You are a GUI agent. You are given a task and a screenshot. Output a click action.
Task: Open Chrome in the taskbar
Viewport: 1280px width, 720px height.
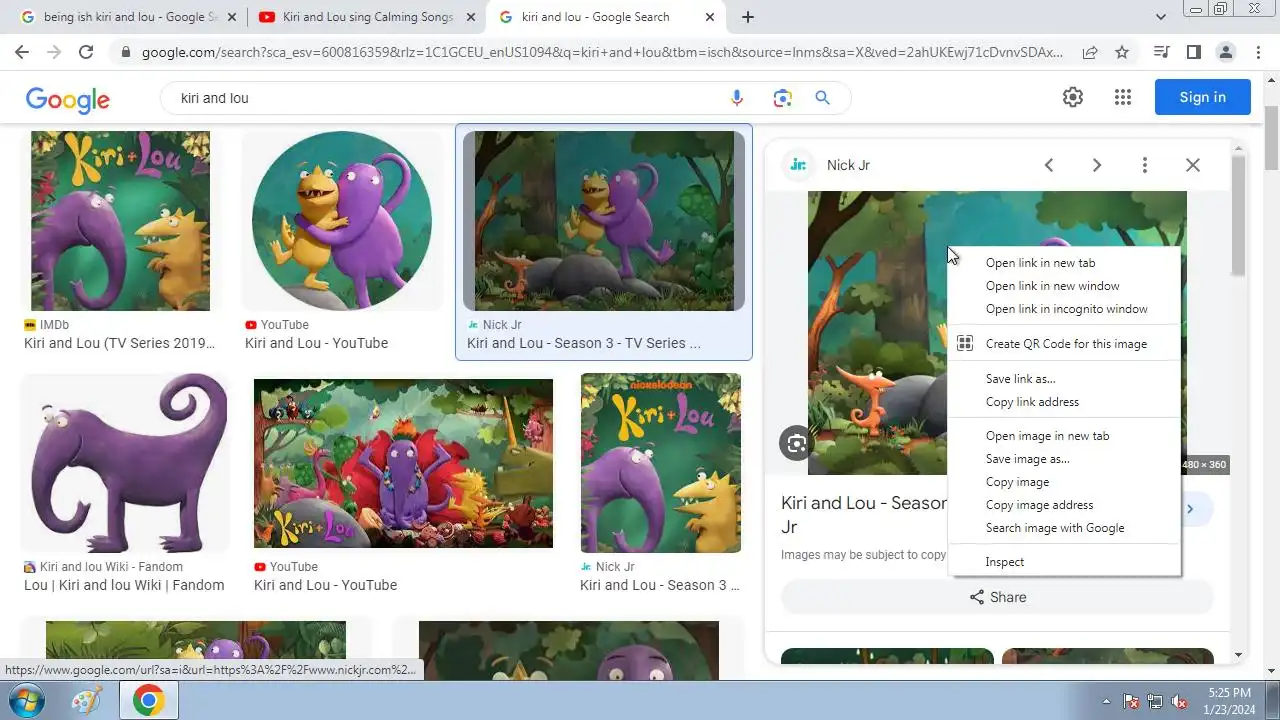[148, 701]
